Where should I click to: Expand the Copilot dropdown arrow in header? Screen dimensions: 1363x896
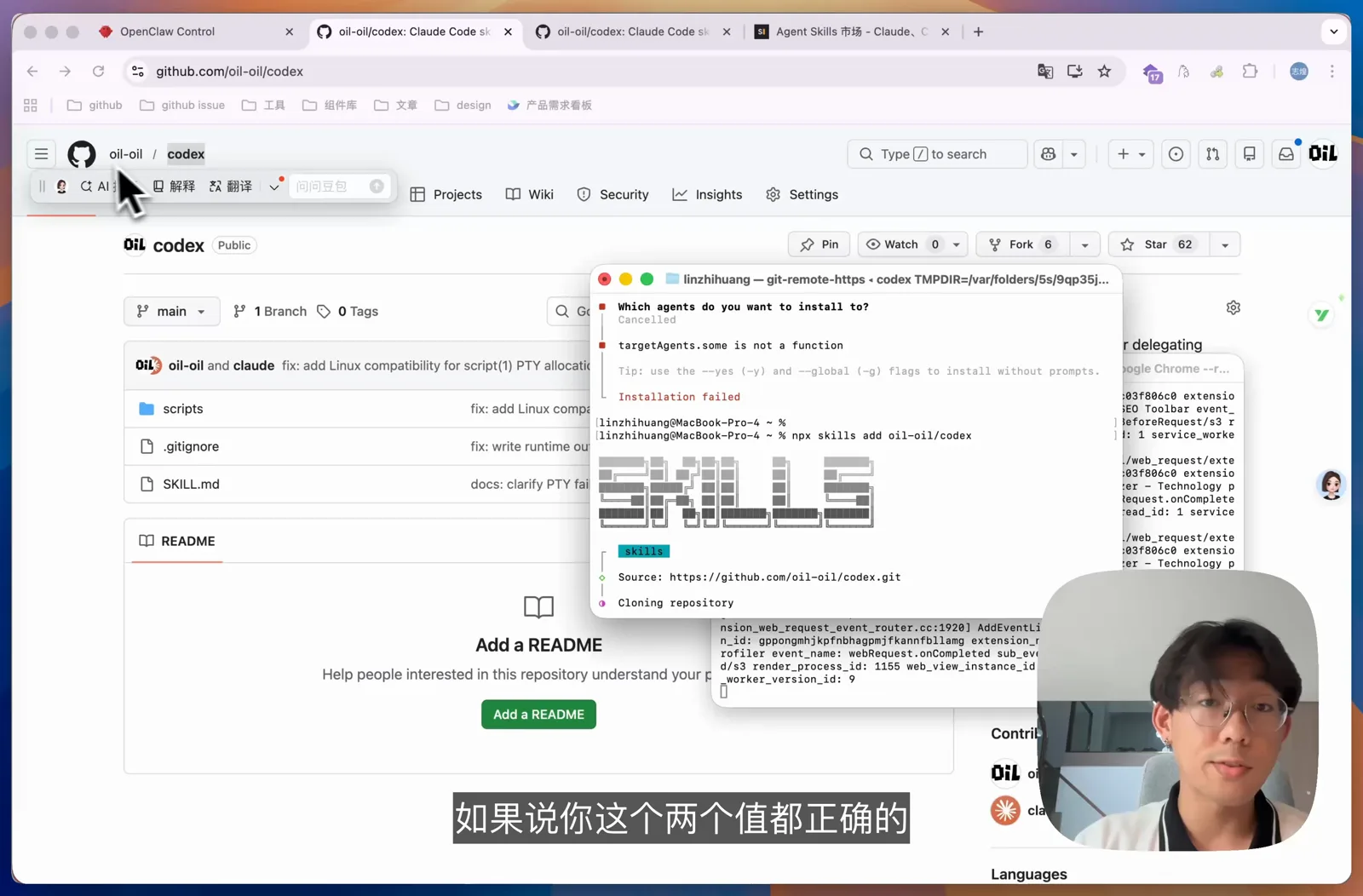(1074, 154)
